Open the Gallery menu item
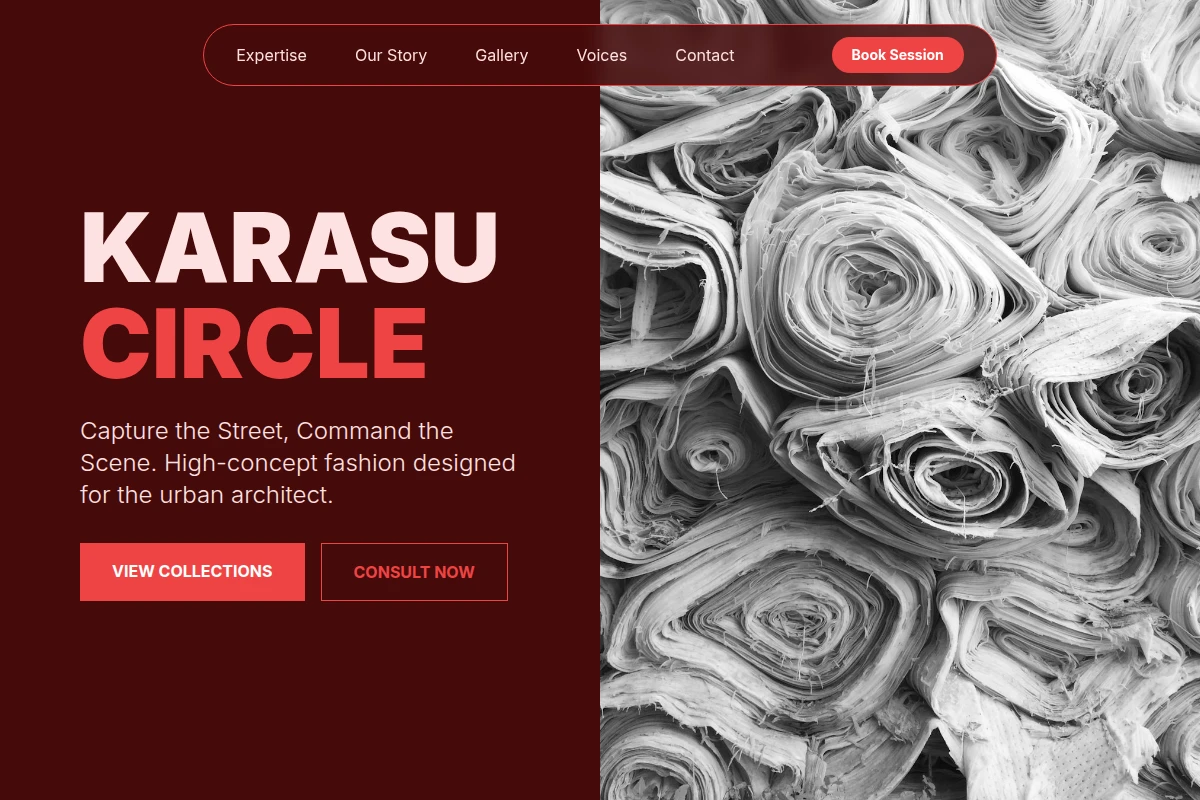The image size is (1200, 800). click(x=501, y=56)
